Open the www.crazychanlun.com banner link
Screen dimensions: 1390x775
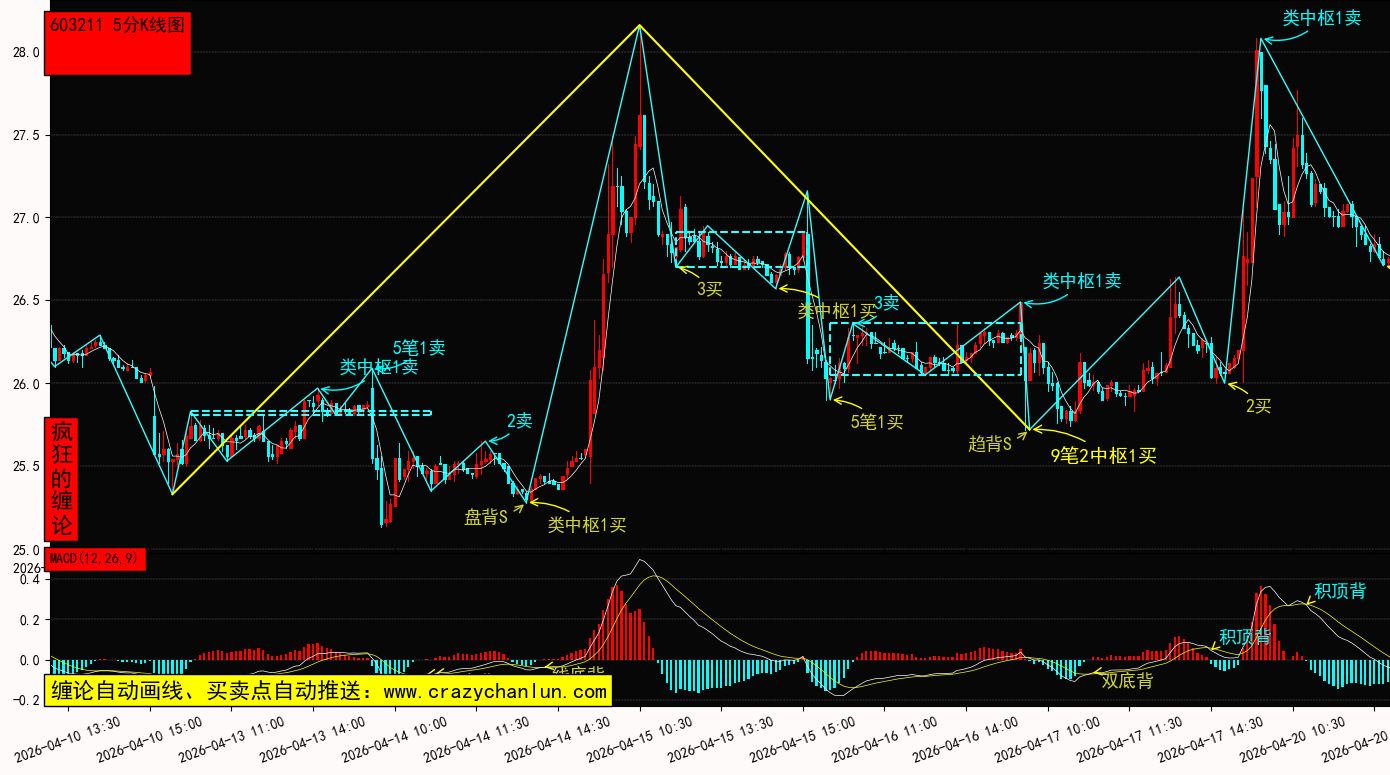click(327, 690)
